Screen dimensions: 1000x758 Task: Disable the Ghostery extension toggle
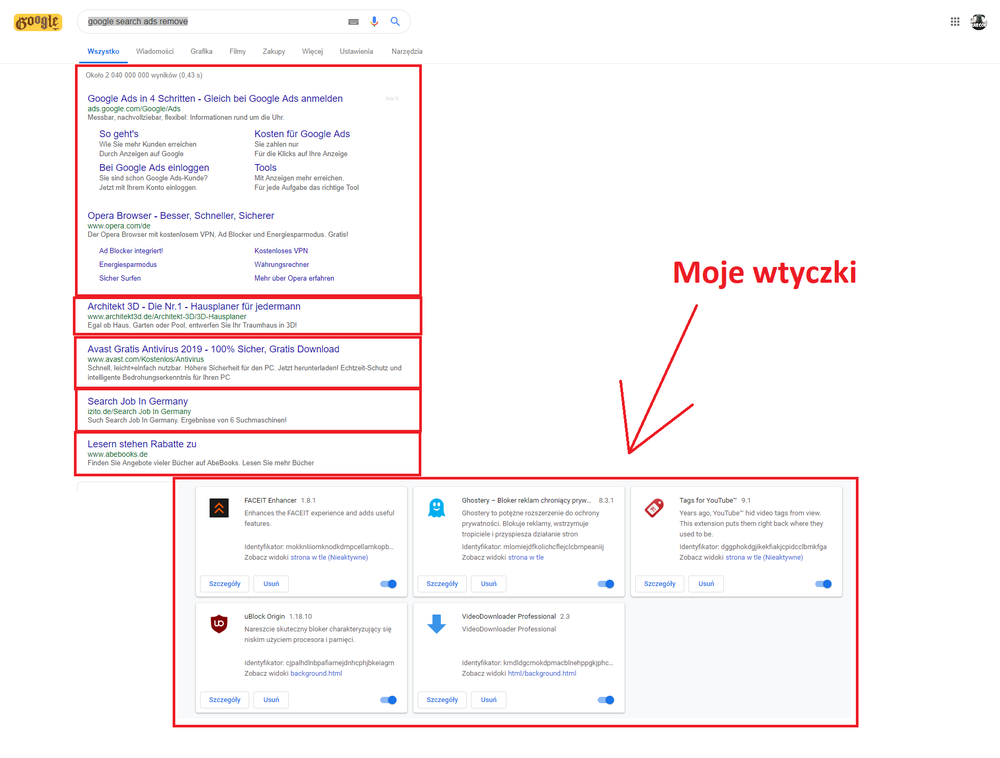pos(606,584)
